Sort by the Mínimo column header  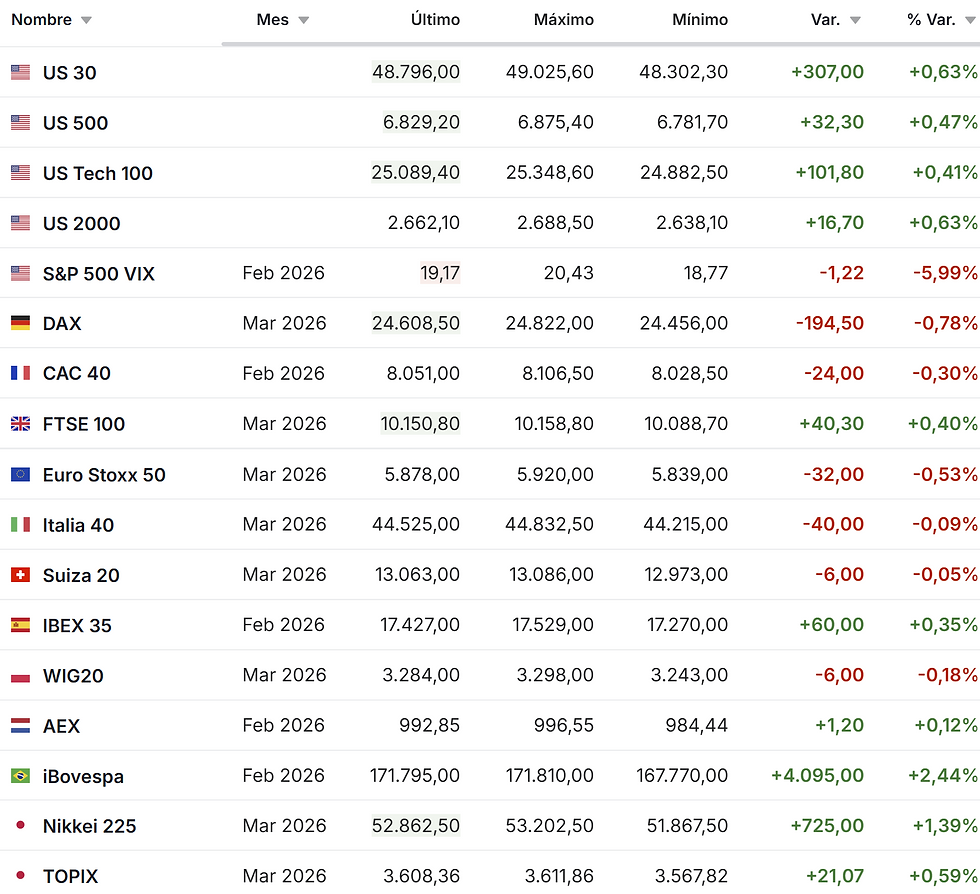click(x=699, y=20)
